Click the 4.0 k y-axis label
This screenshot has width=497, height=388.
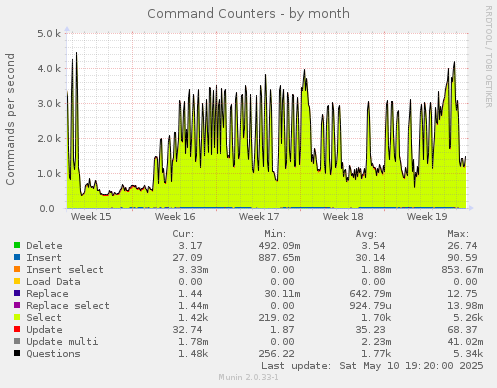click(49, 69)
